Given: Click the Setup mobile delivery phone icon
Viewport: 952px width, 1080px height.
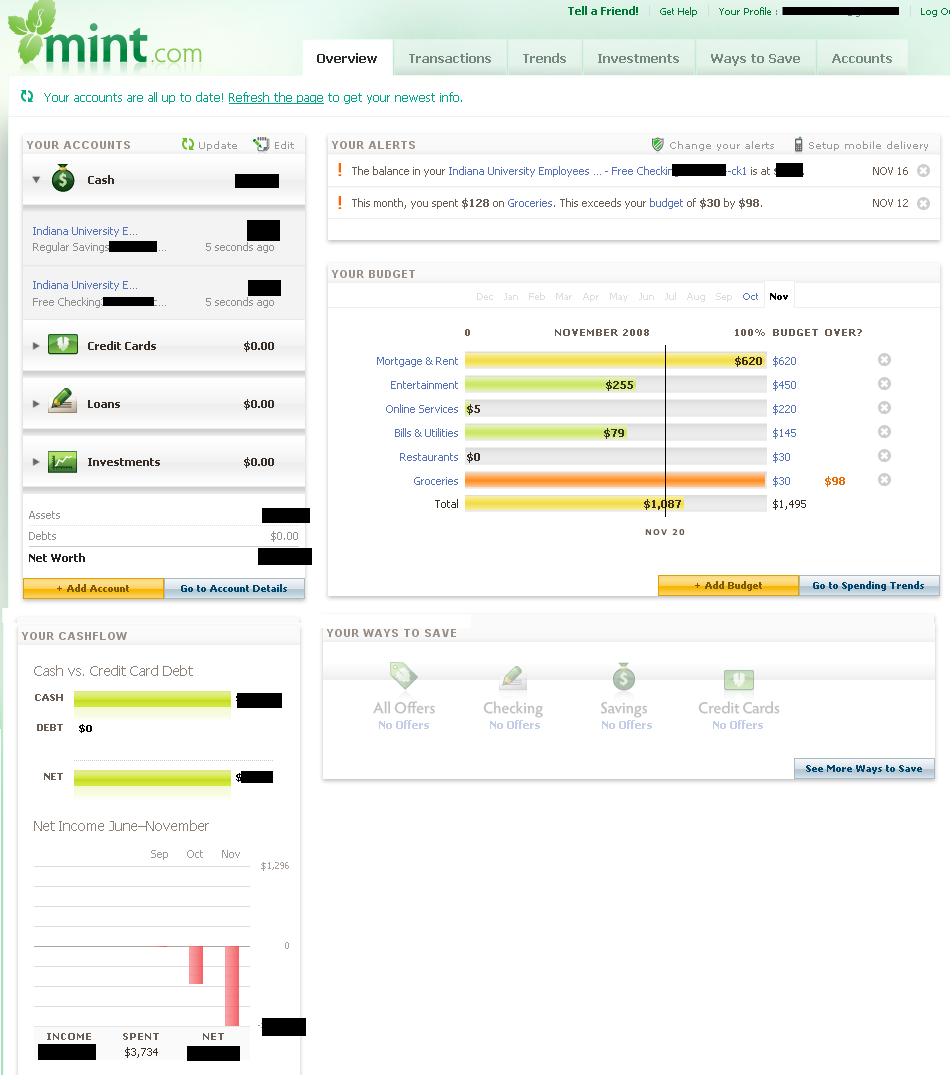Looking at the screenshot, I should pyautogui.click(x=798, y=145).
